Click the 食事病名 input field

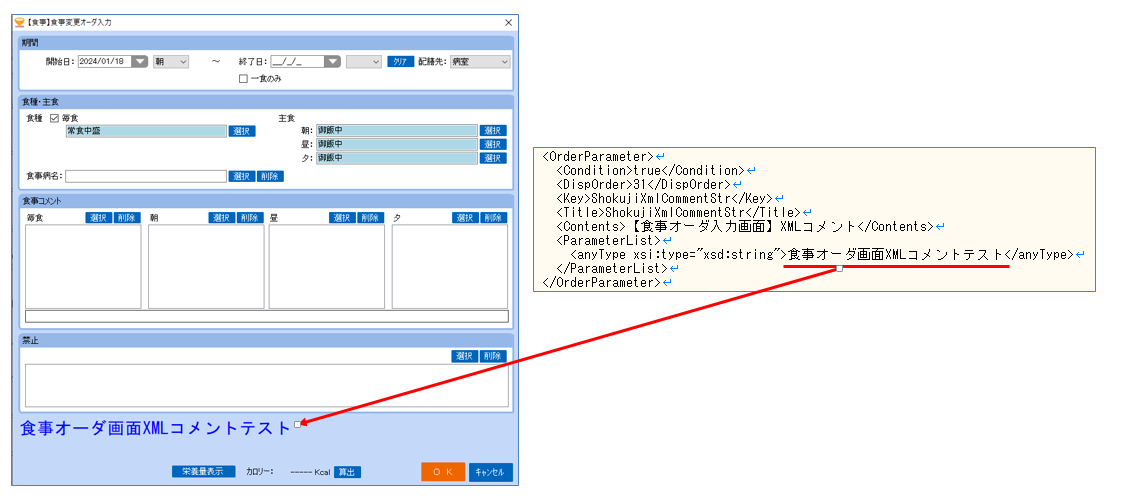(146, 176)
